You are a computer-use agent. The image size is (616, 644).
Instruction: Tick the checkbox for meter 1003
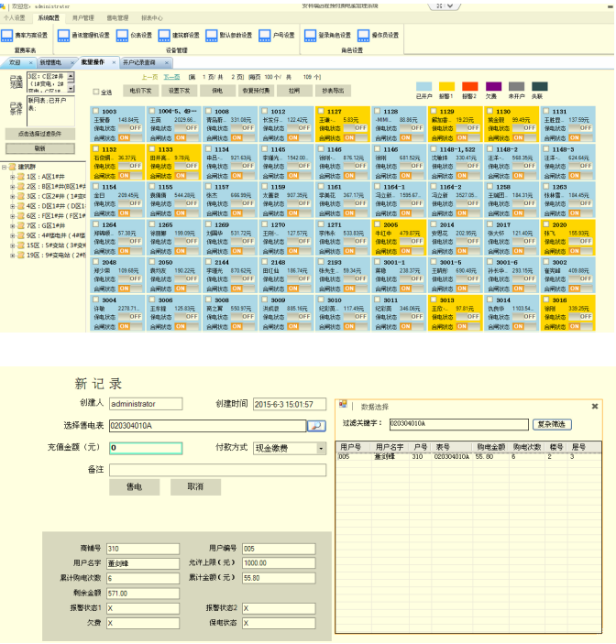[97, 112]
